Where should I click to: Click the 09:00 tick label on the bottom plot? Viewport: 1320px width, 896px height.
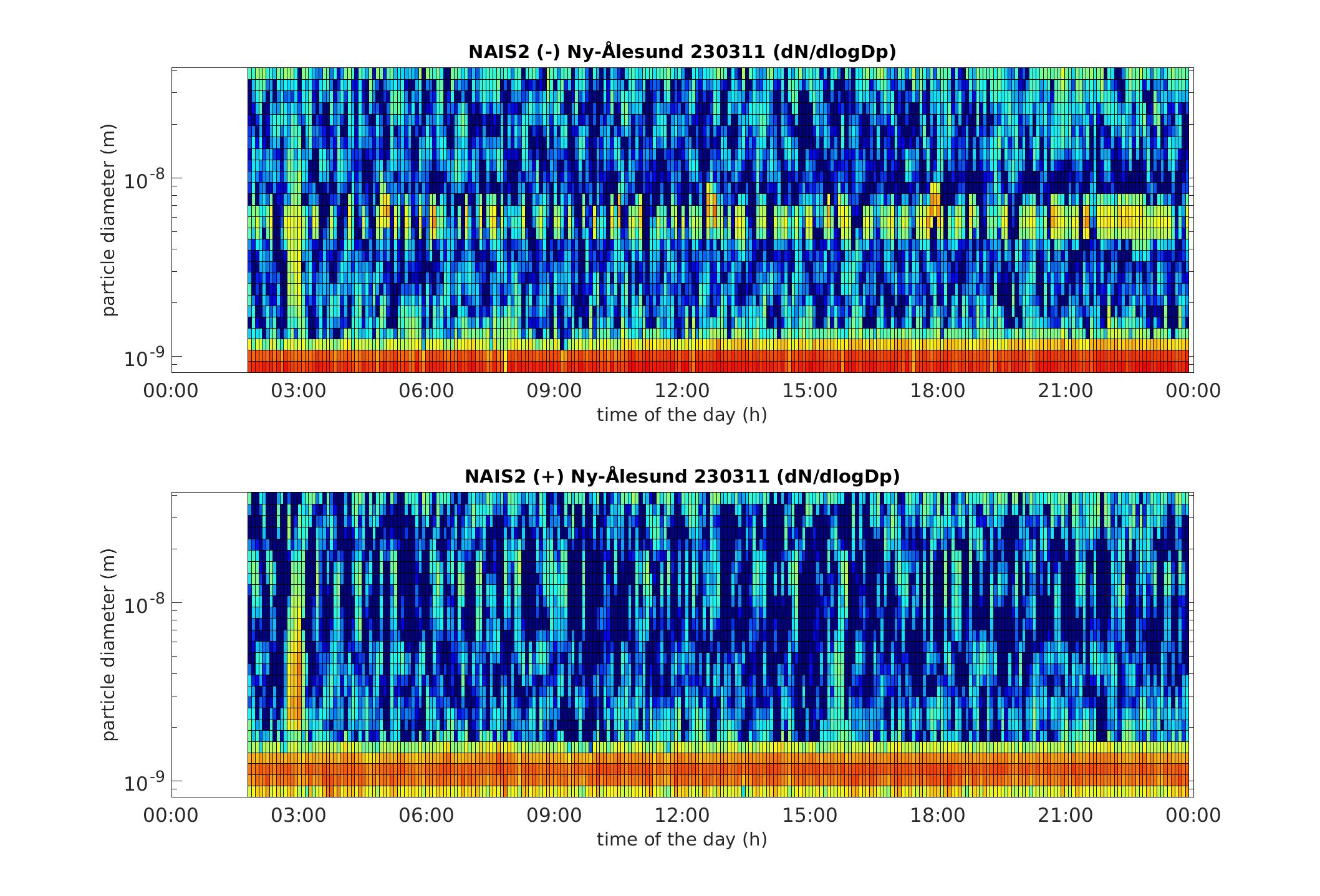[x=554, y=816]
